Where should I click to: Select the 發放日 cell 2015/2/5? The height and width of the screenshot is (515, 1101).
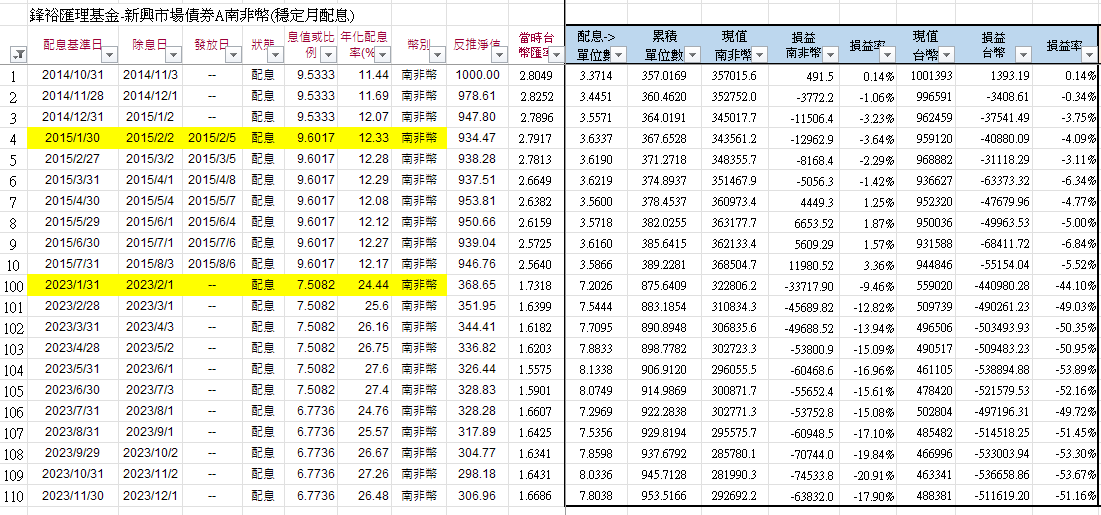point(213,138)
